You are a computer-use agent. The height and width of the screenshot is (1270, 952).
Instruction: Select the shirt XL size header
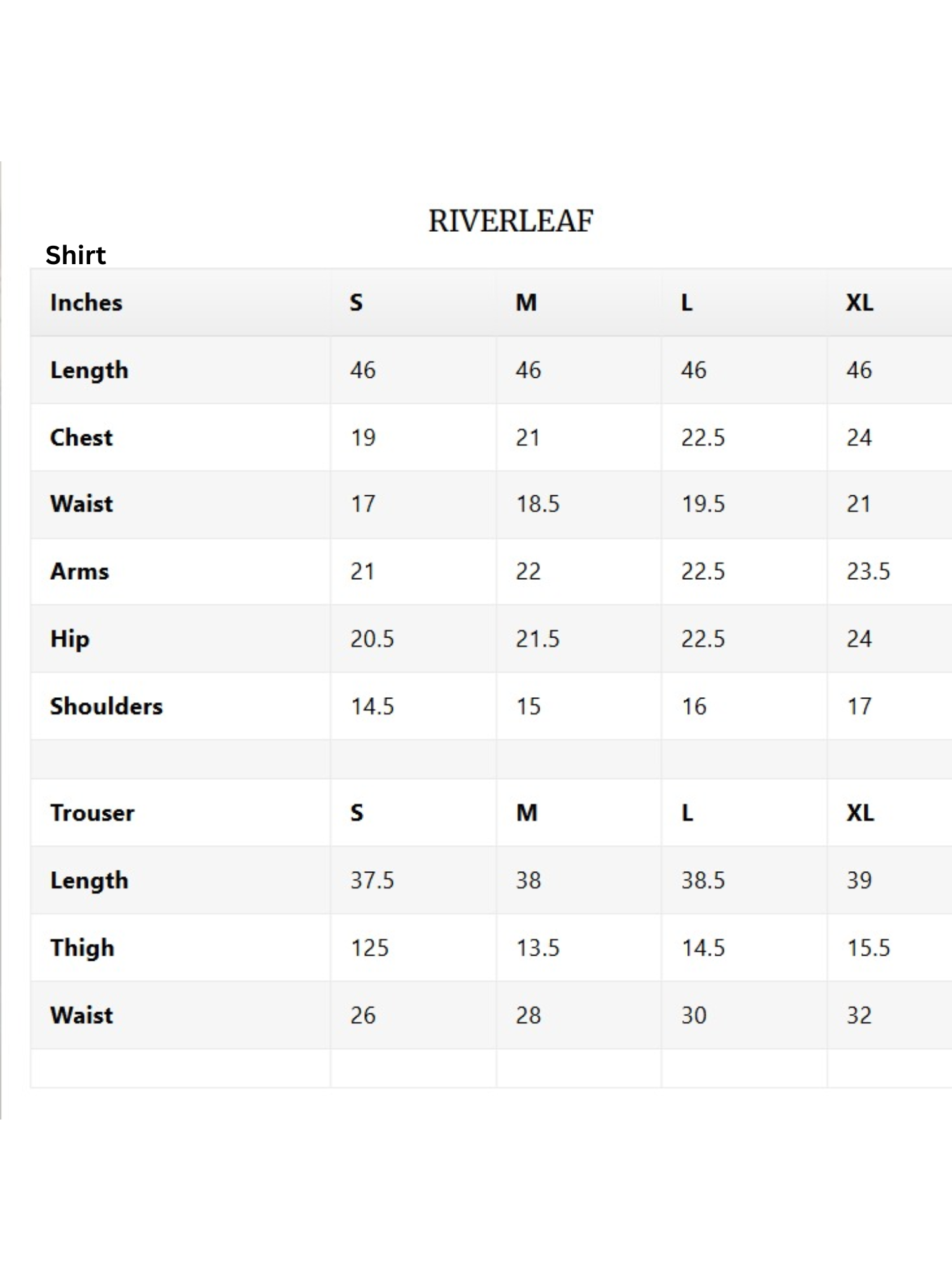click(x=859, y=302)
